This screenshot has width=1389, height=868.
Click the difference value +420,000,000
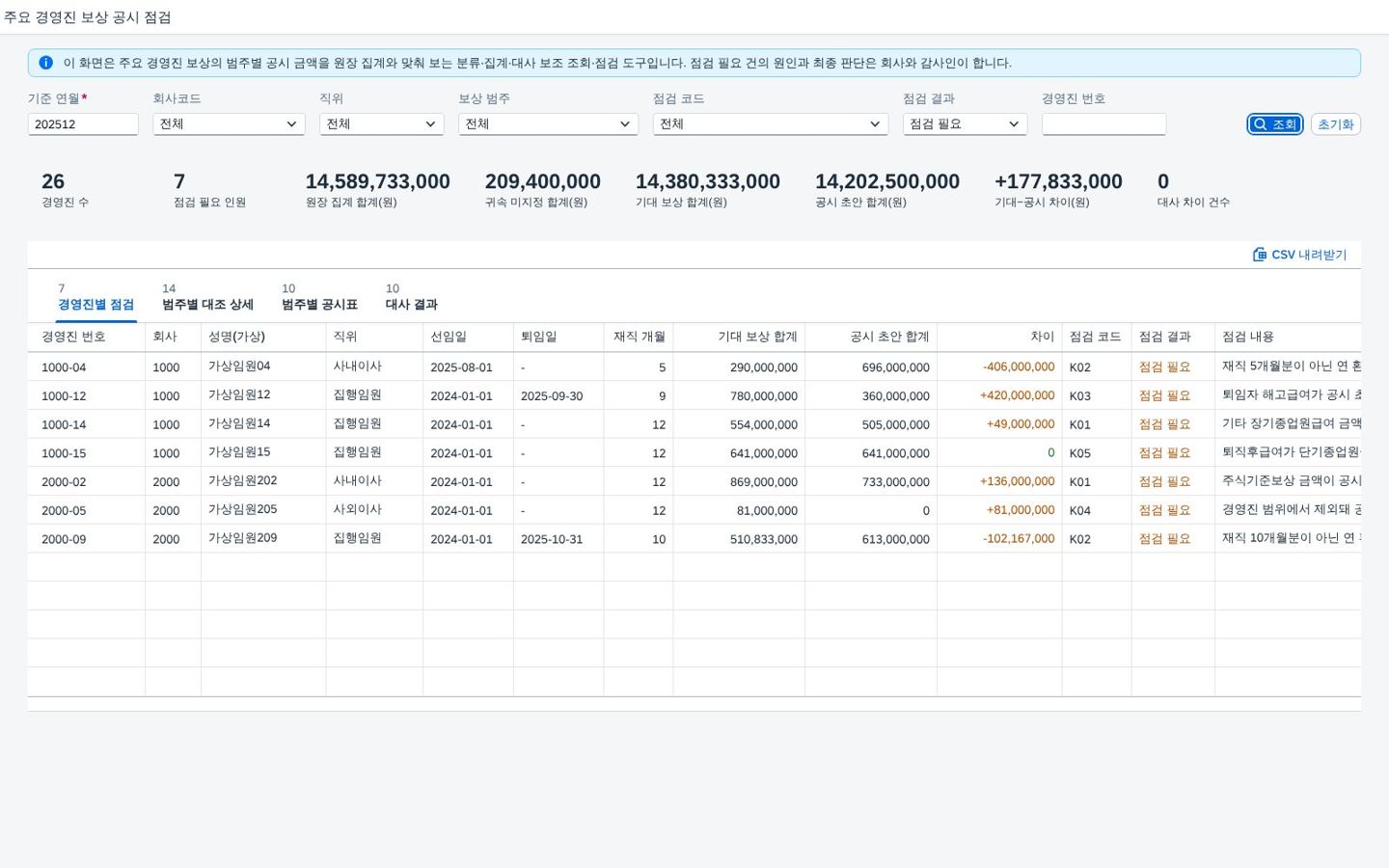[x=1018, y=395]
